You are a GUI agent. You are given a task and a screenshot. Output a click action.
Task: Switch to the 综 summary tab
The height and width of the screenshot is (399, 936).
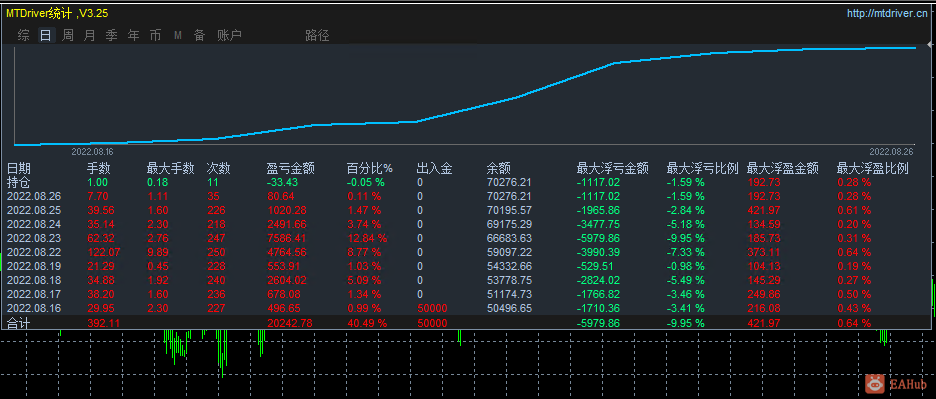[23, 36]
